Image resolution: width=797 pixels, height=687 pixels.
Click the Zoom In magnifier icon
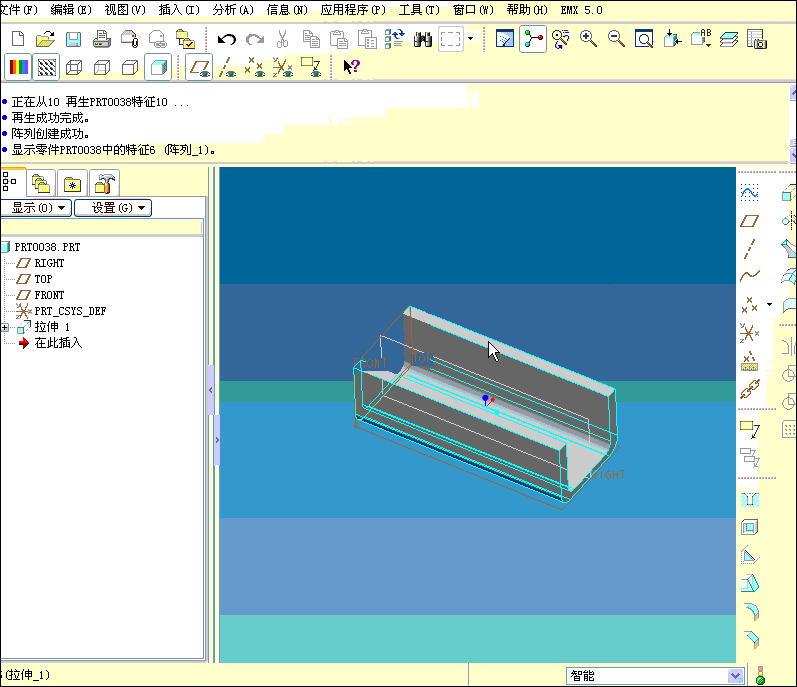pyautogui.click(x=588, y=39)
